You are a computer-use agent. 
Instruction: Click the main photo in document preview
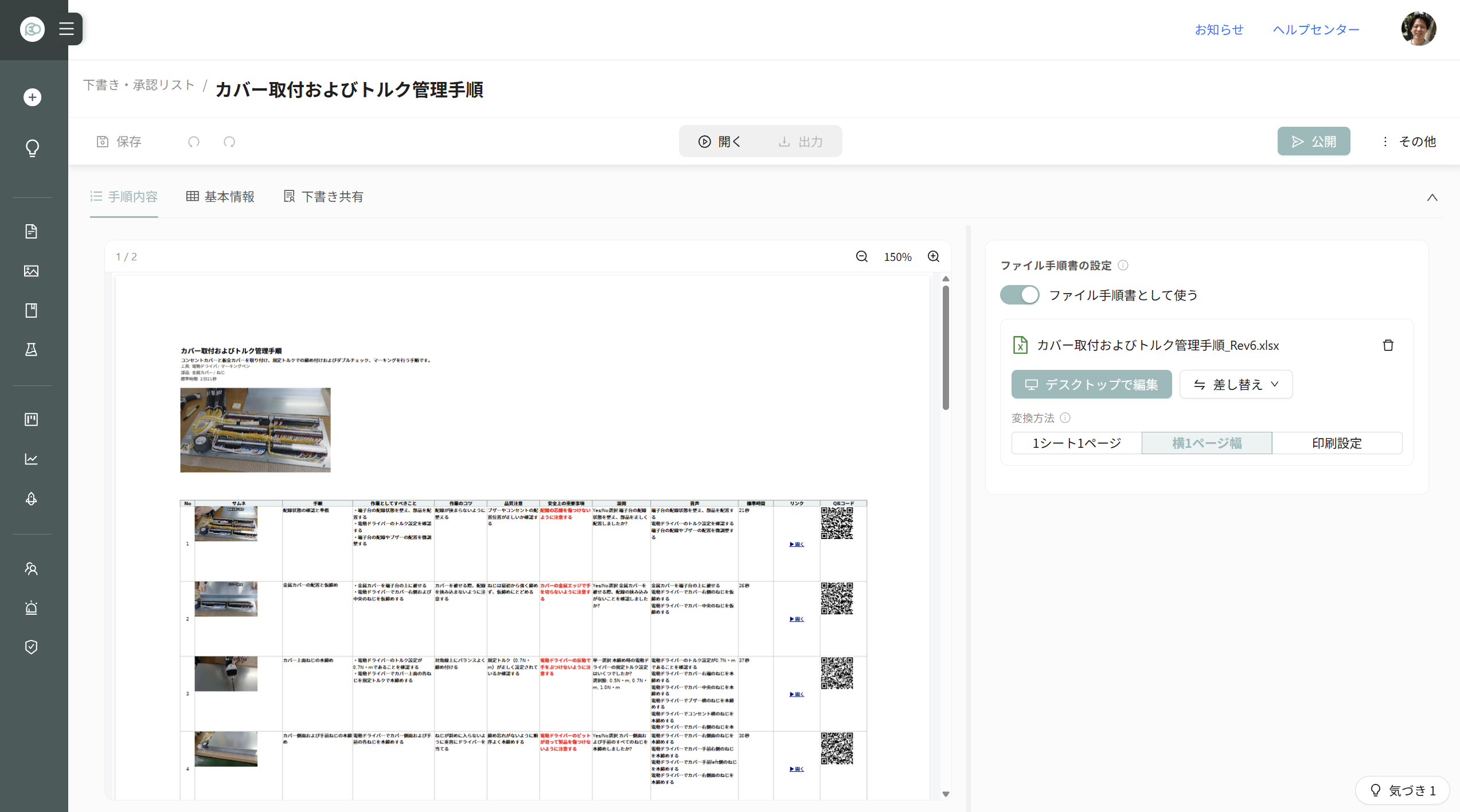click(255, 430)
